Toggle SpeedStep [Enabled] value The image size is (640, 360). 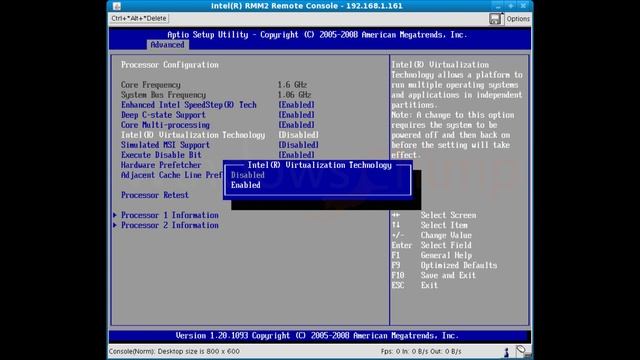pyautogui.click(x=296, y=105)
